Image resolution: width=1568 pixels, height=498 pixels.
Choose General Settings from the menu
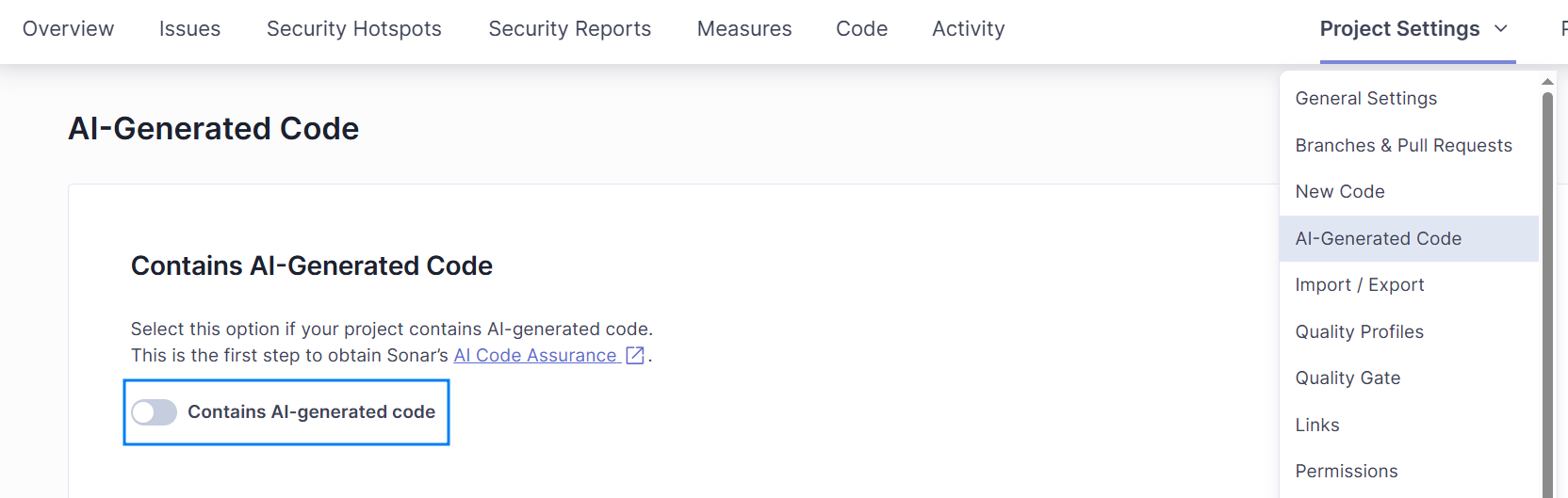(1365, 99)
